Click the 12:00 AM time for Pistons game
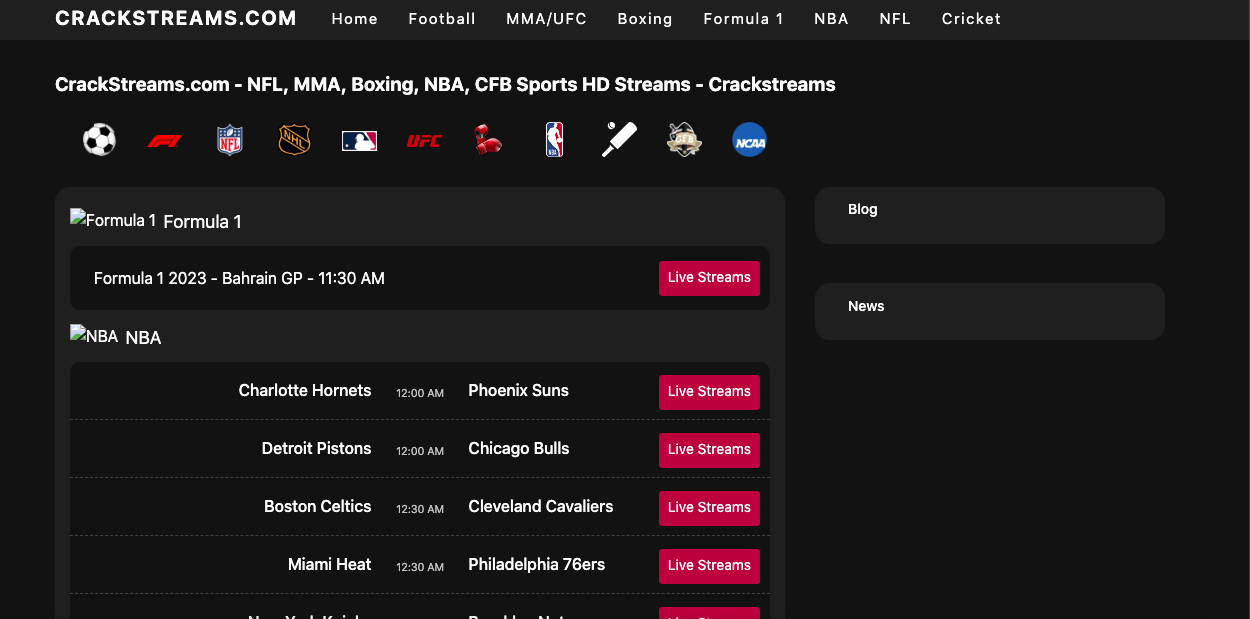Image resolution: width=1250 pixels, height=619 pixels. (x=420, y=451)
